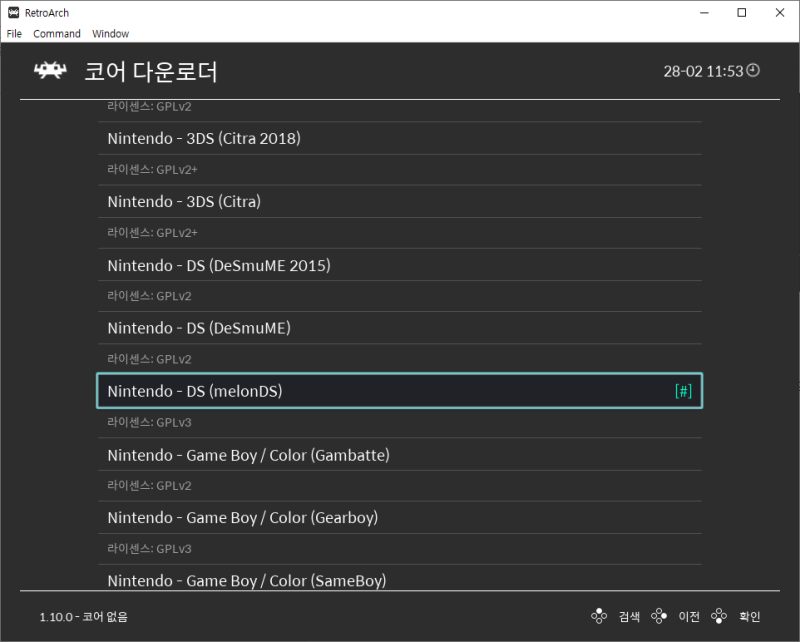Click the GPLv2 license under DS (DeSmuME)
Screen dimensions: 800x642
click(x=149, y=359)
